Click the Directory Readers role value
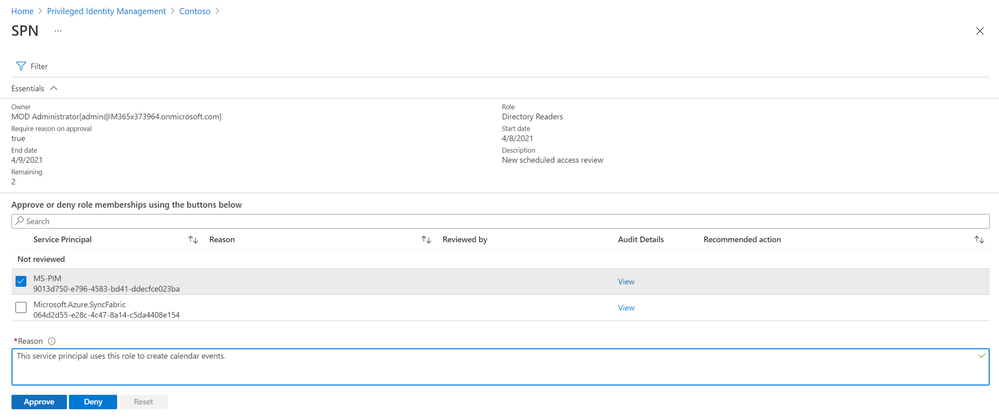999x417 pixels. (532, 117)
